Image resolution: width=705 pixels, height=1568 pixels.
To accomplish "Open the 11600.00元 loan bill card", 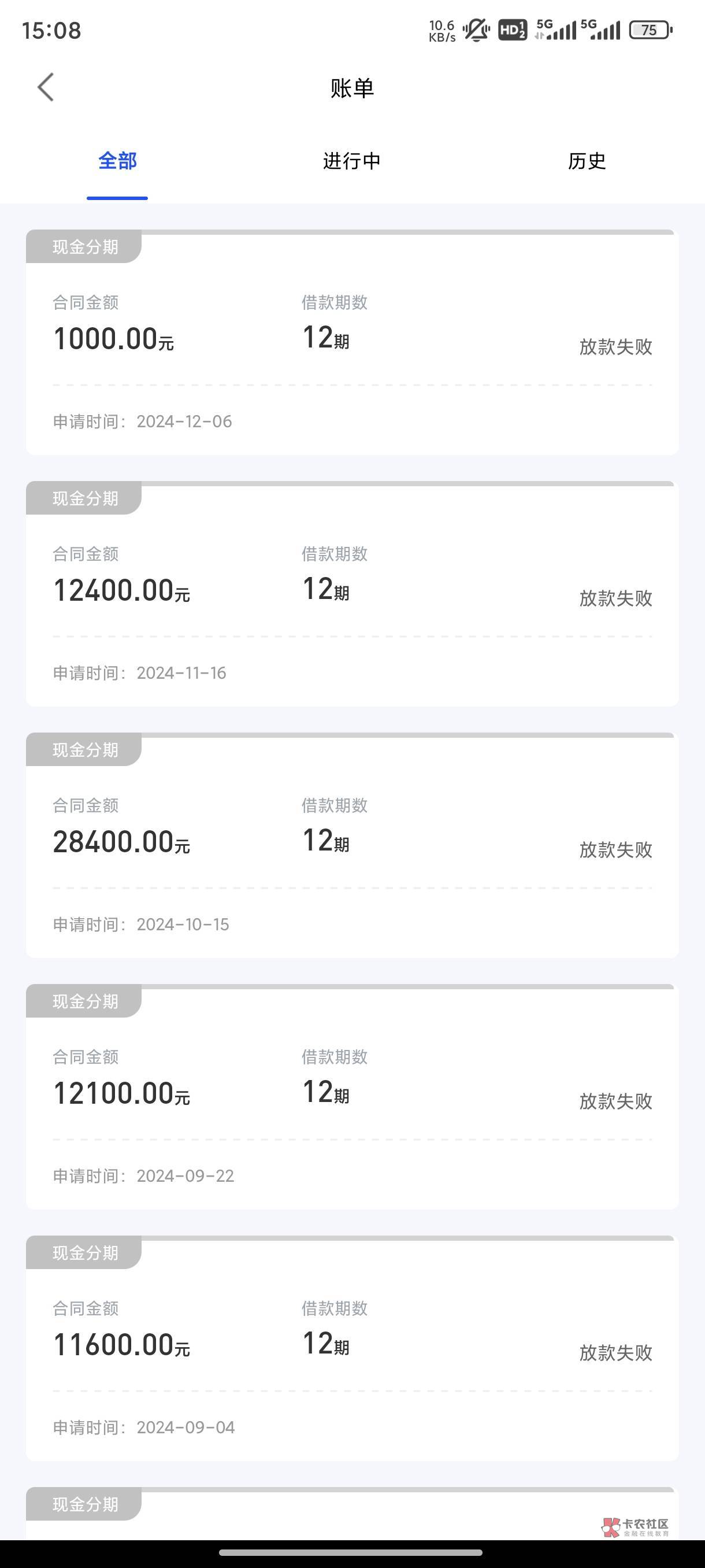I will click(x=351, y=1348).
